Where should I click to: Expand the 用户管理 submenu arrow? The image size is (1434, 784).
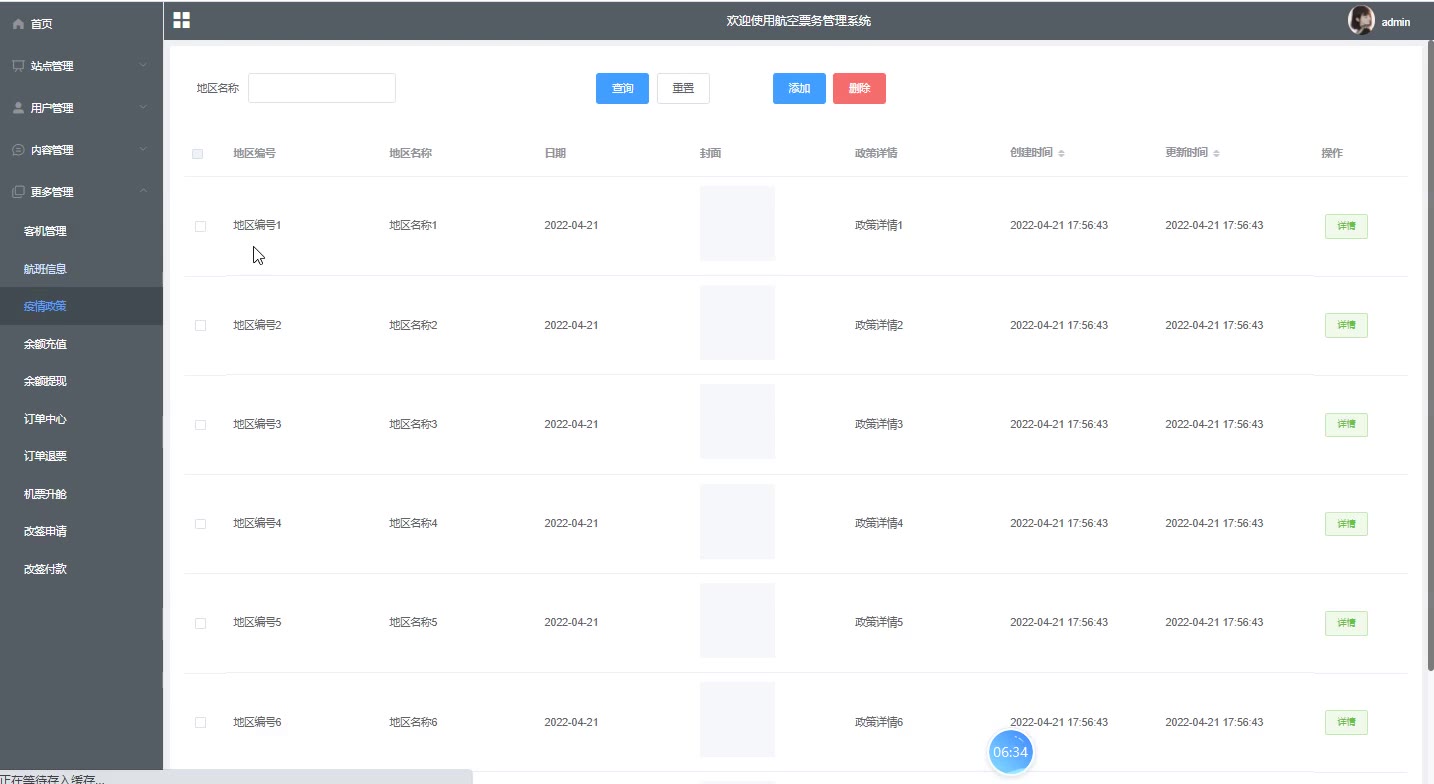[x=143, y=108]
